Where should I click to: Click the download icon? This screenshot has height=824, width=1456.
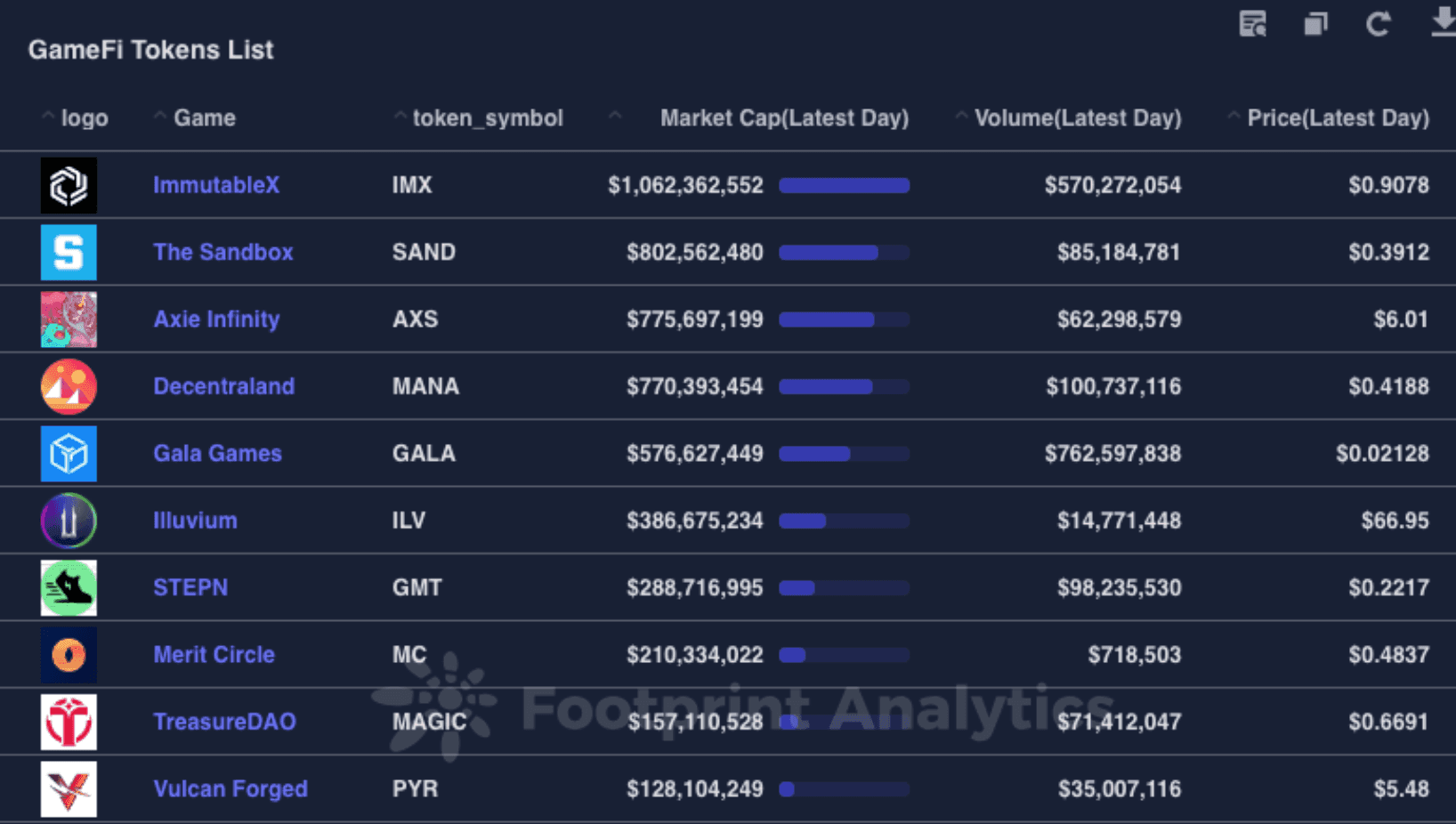(1443, 22)
